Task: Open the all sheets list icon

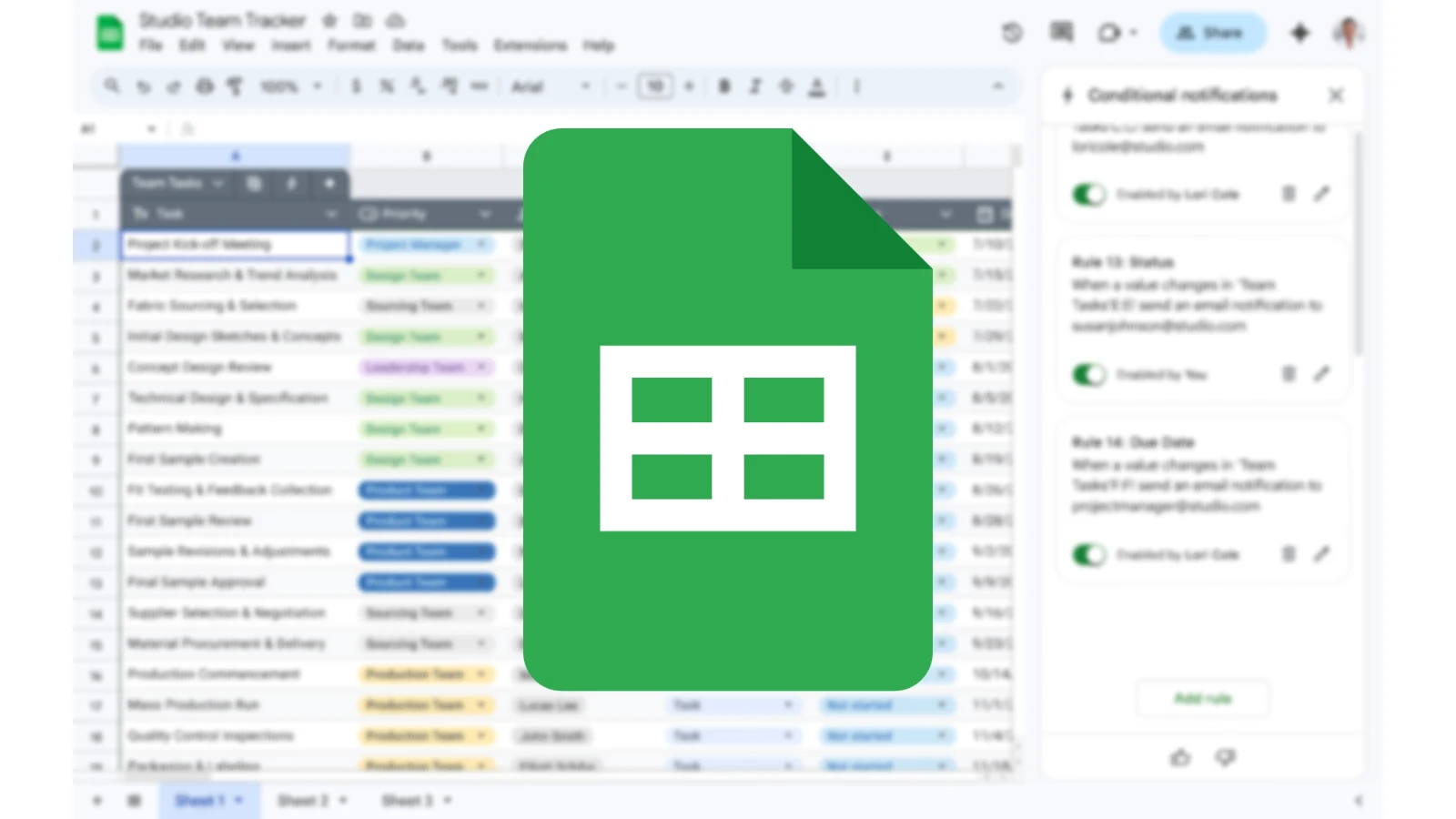Action: [135, 801]
